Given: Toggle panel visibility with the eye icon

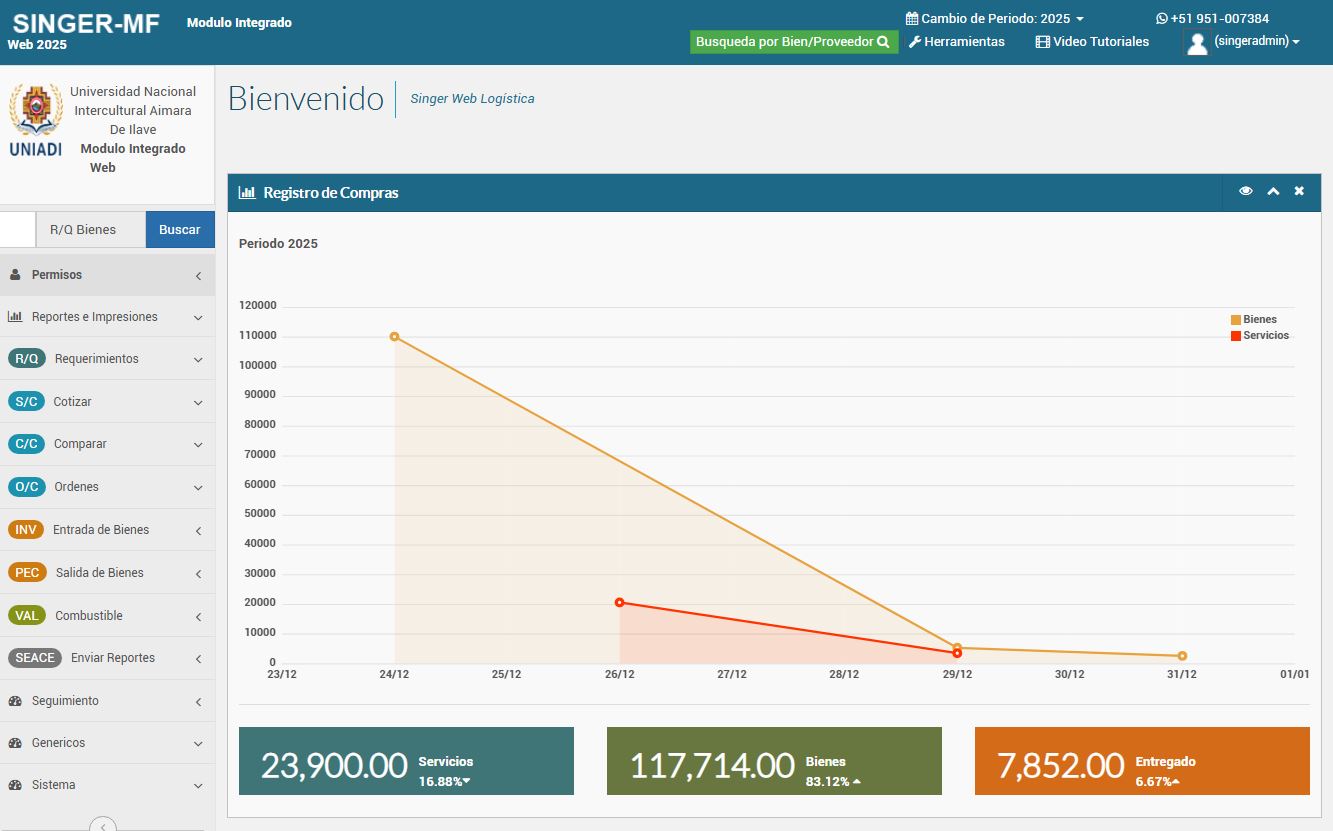Looking at the screenshot, I should (x=1245, y=191).
